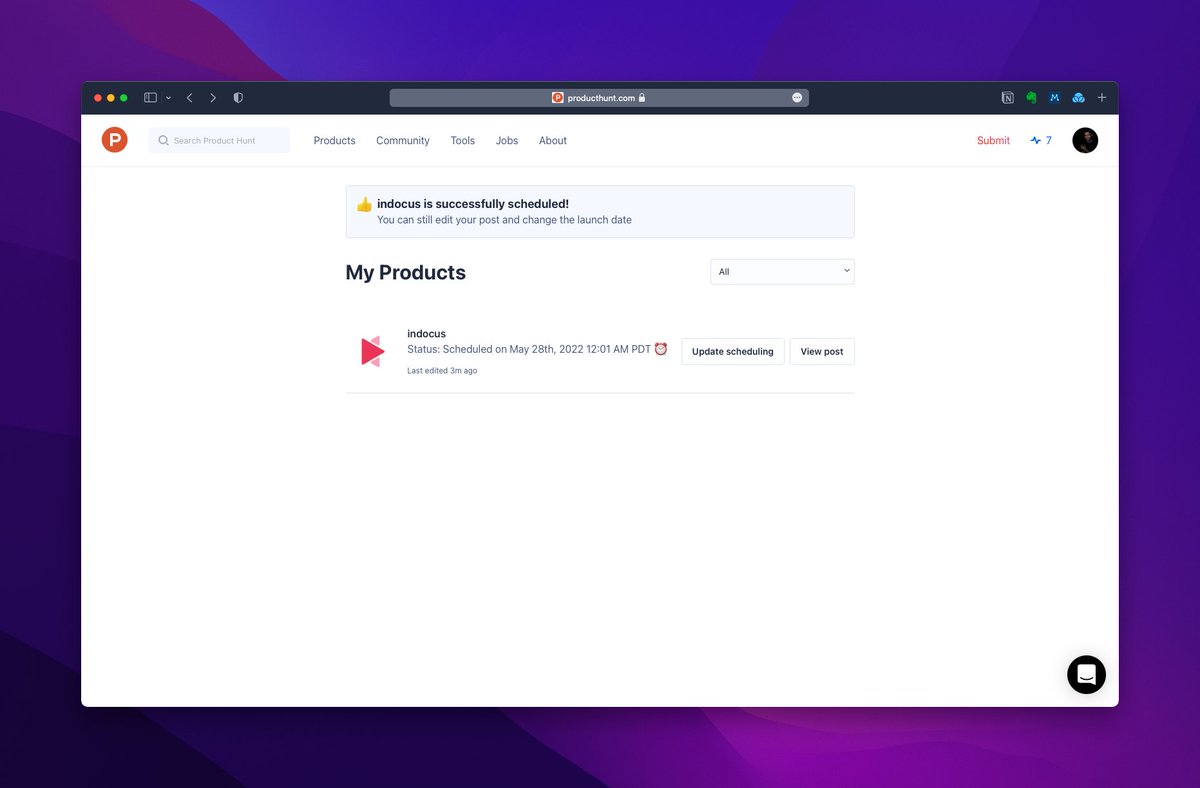Image resolution: width=1200 pixels, height=788 pixels.
Task: Open the privacy report shield icon
Action: [238, 98]
